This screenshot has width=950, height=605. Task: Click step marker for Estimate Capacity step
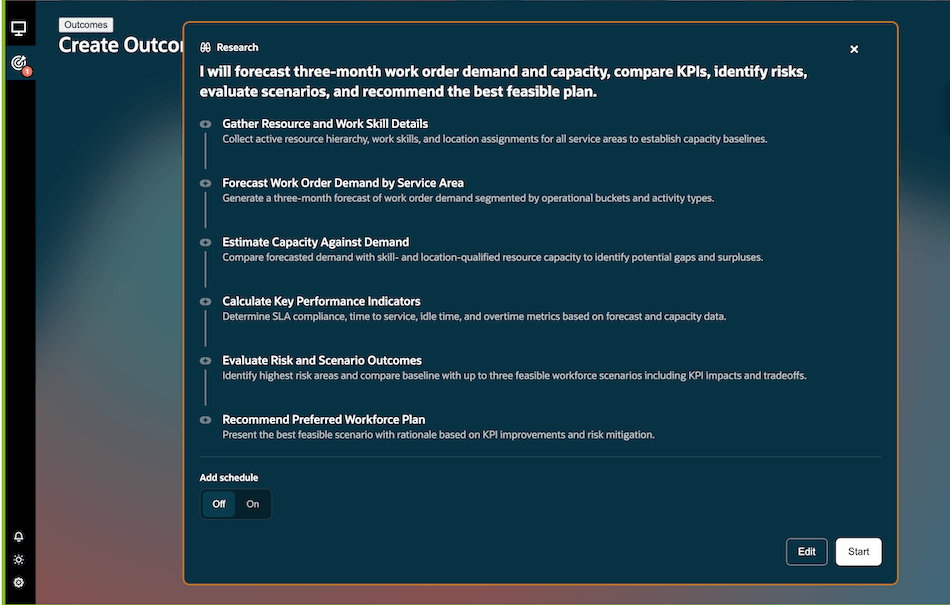[205, 242]
